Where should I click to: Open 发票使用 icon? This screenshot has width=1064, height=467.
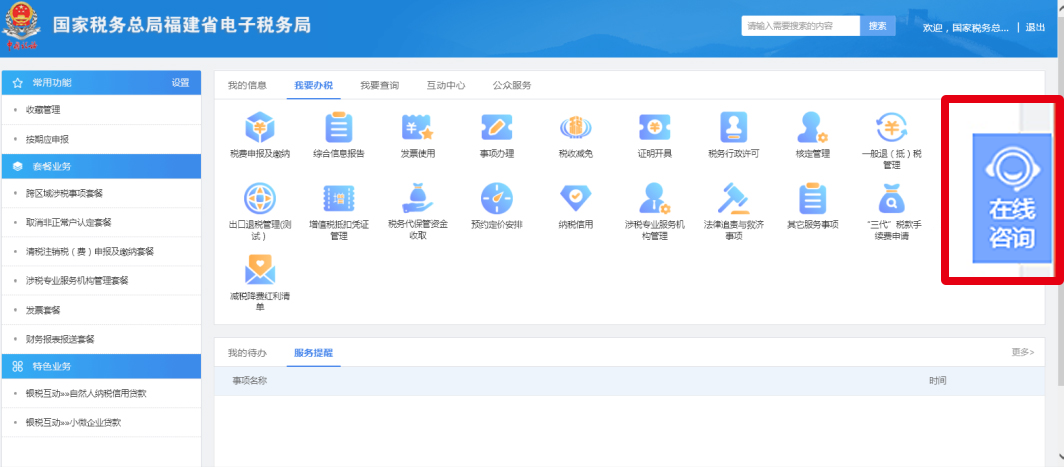[x=418, y=128]
